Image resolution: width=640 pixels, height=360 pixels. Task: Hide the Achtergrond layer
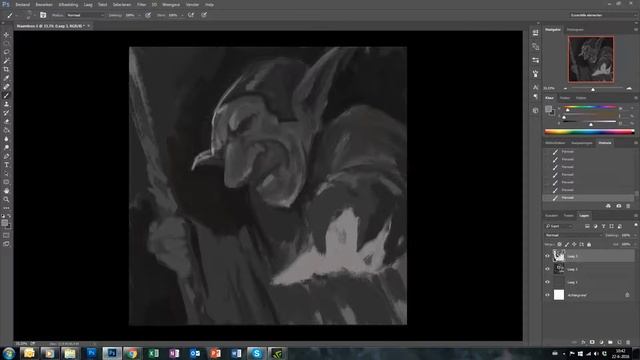547,295
